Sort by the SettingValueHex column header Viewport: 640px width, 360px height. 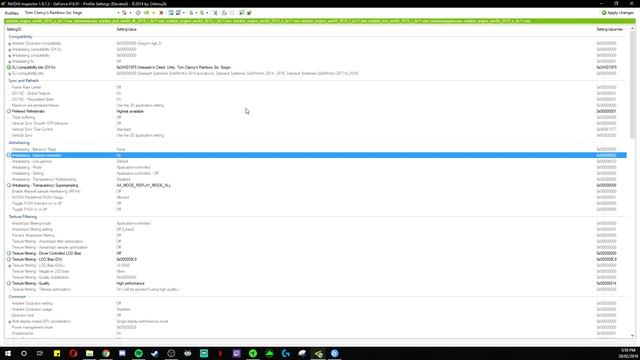click(610, 29)
